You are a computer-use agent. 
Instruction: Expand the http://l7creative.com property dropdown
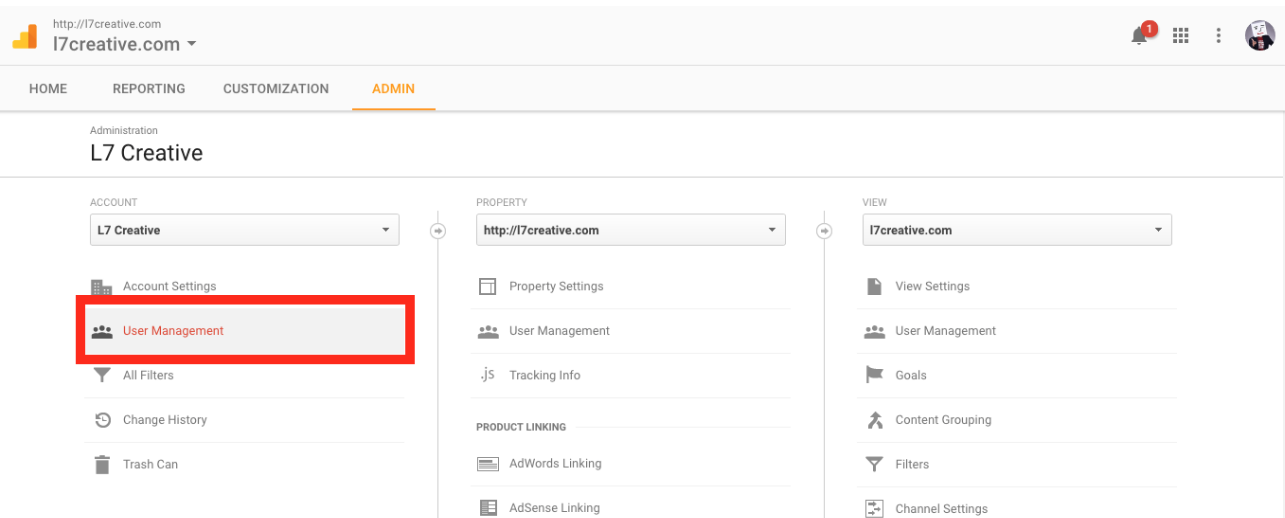(x=630, y=230)
